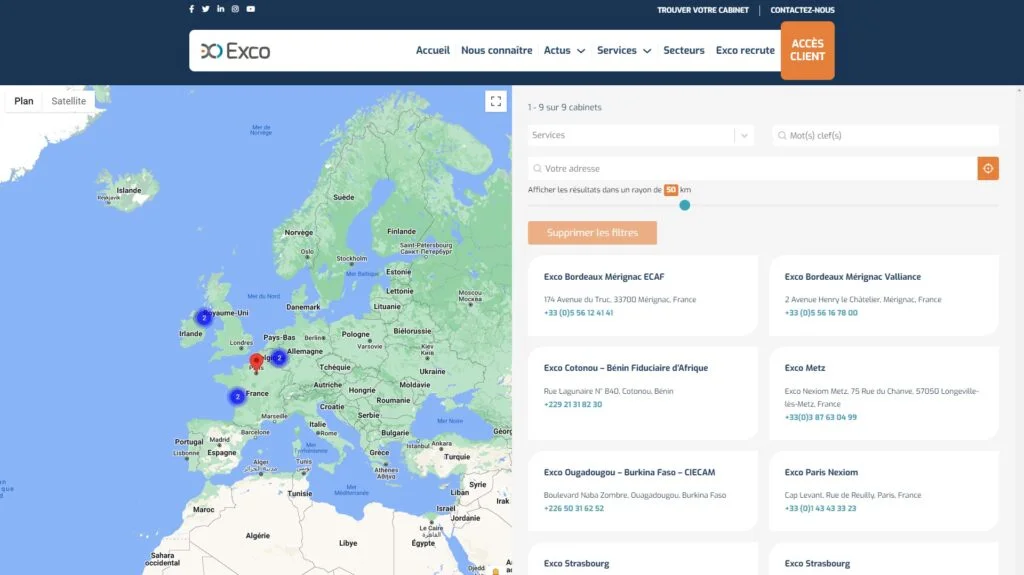
Task: Focus the Votre adresse input field
Action: tap(752, 169)
